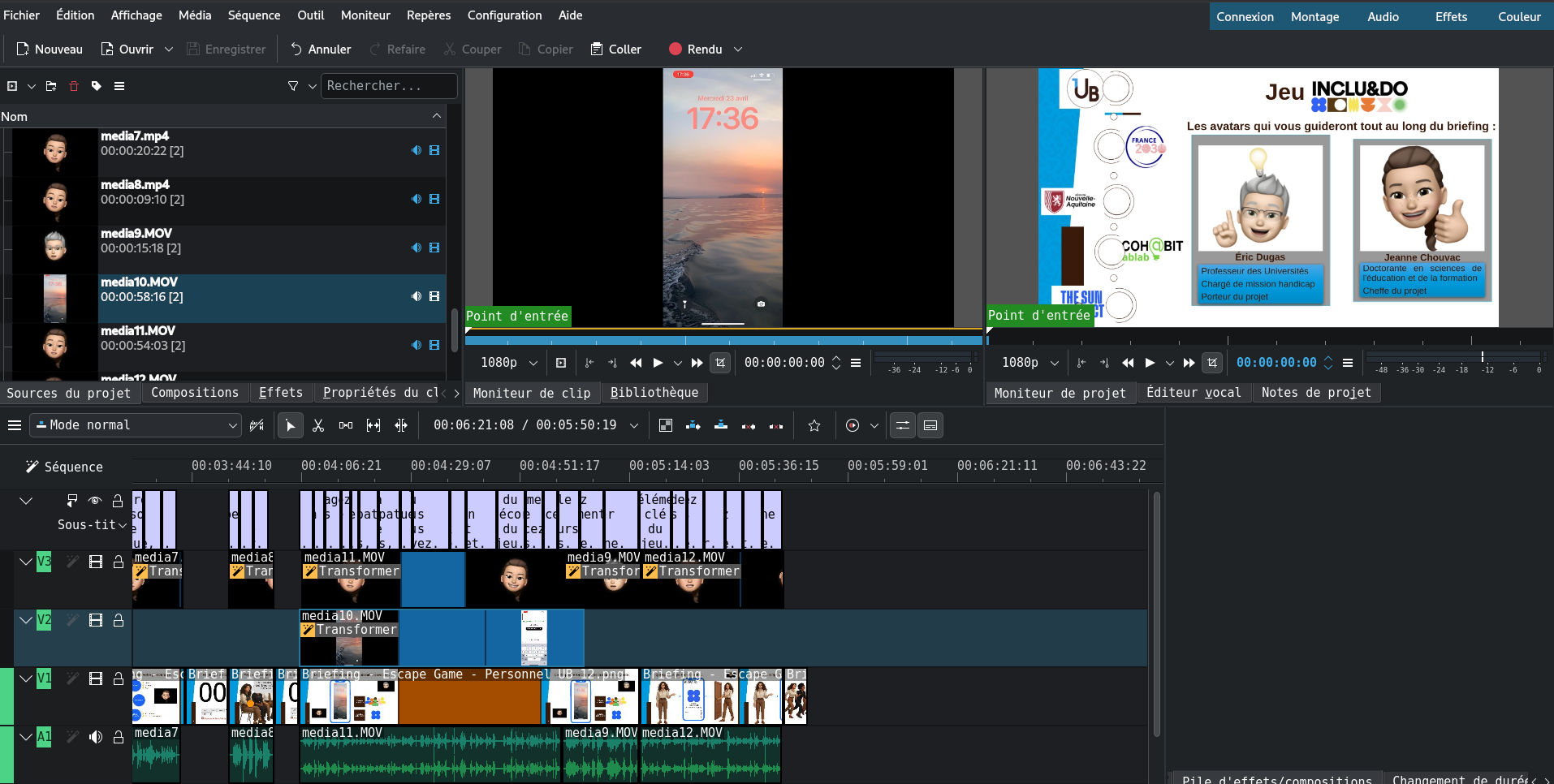Open the Séquence menu
This screenshot has width=1554, height=784.
pos(253,15)
